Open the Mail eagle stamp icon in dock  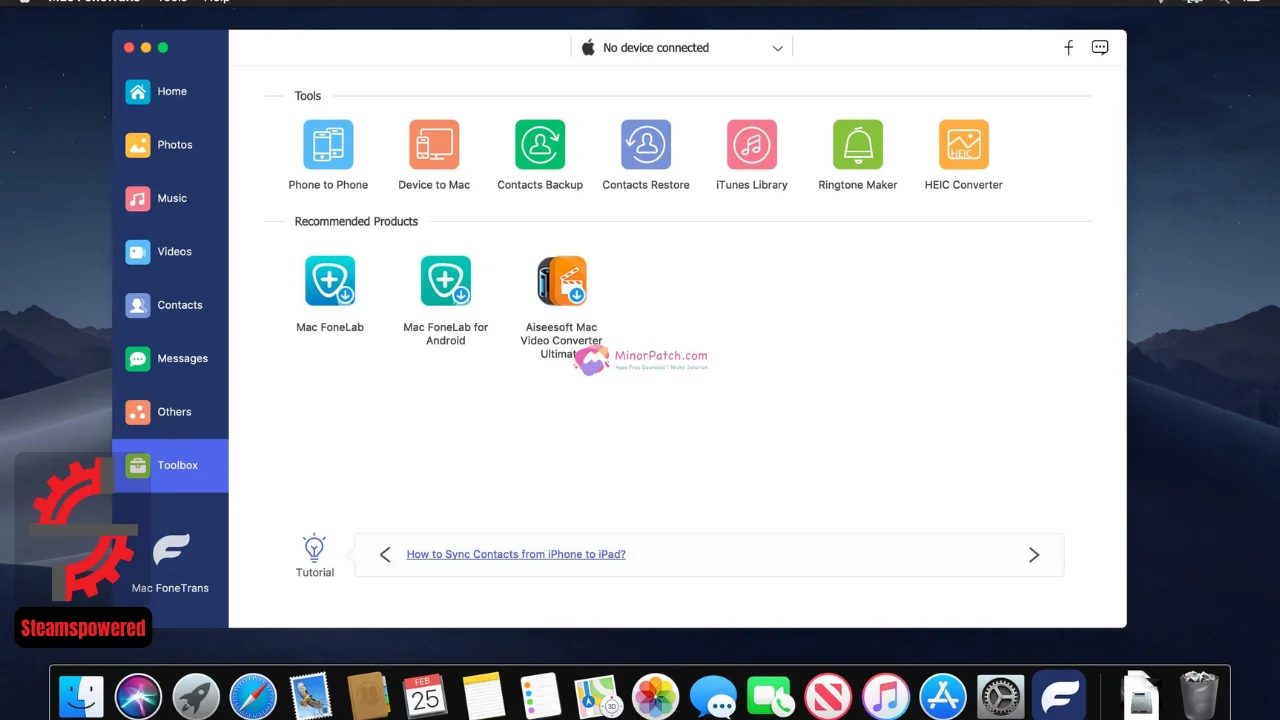click(311, 697)
